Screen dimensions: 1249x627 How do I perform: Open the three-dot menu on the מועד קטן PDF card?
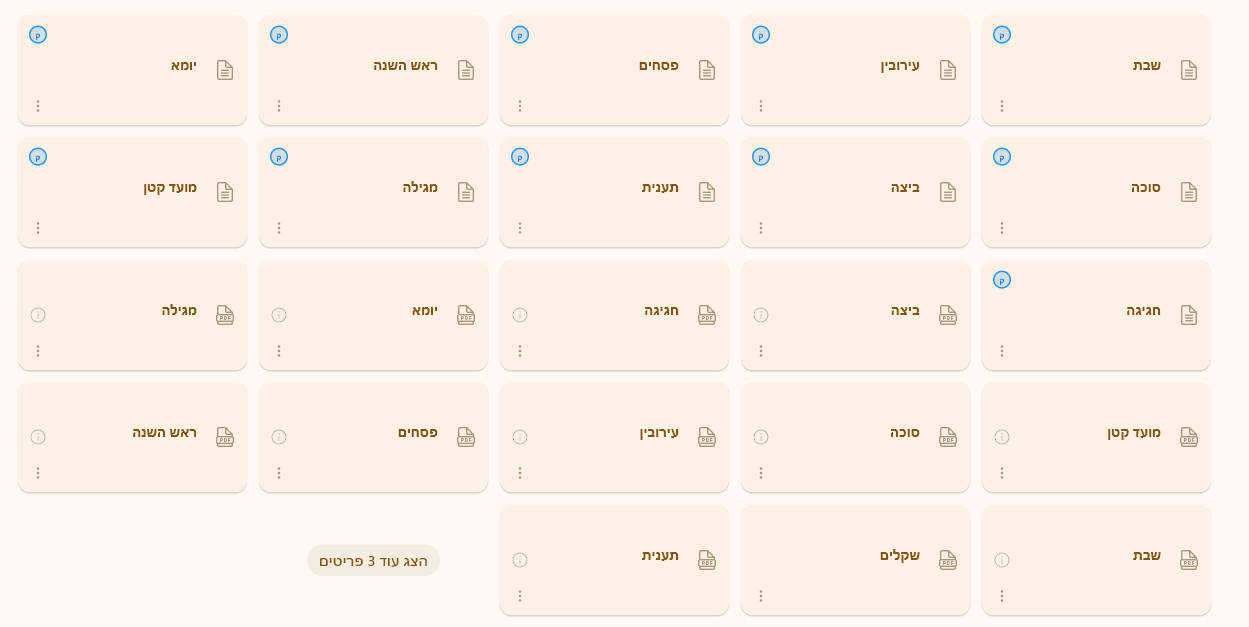tap(1002, 473)
